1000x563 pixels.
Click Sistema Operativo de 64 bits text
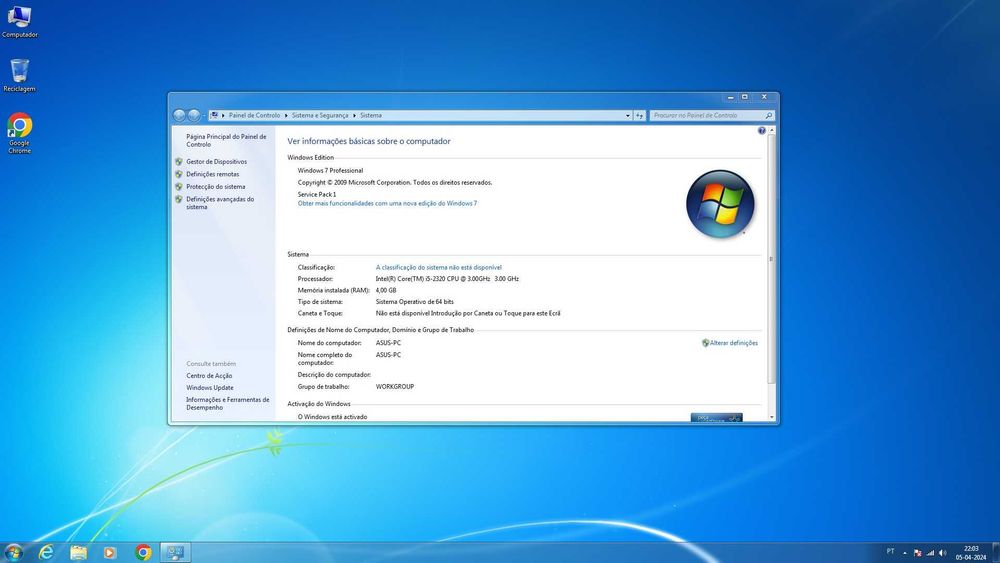tap(415, 302)
